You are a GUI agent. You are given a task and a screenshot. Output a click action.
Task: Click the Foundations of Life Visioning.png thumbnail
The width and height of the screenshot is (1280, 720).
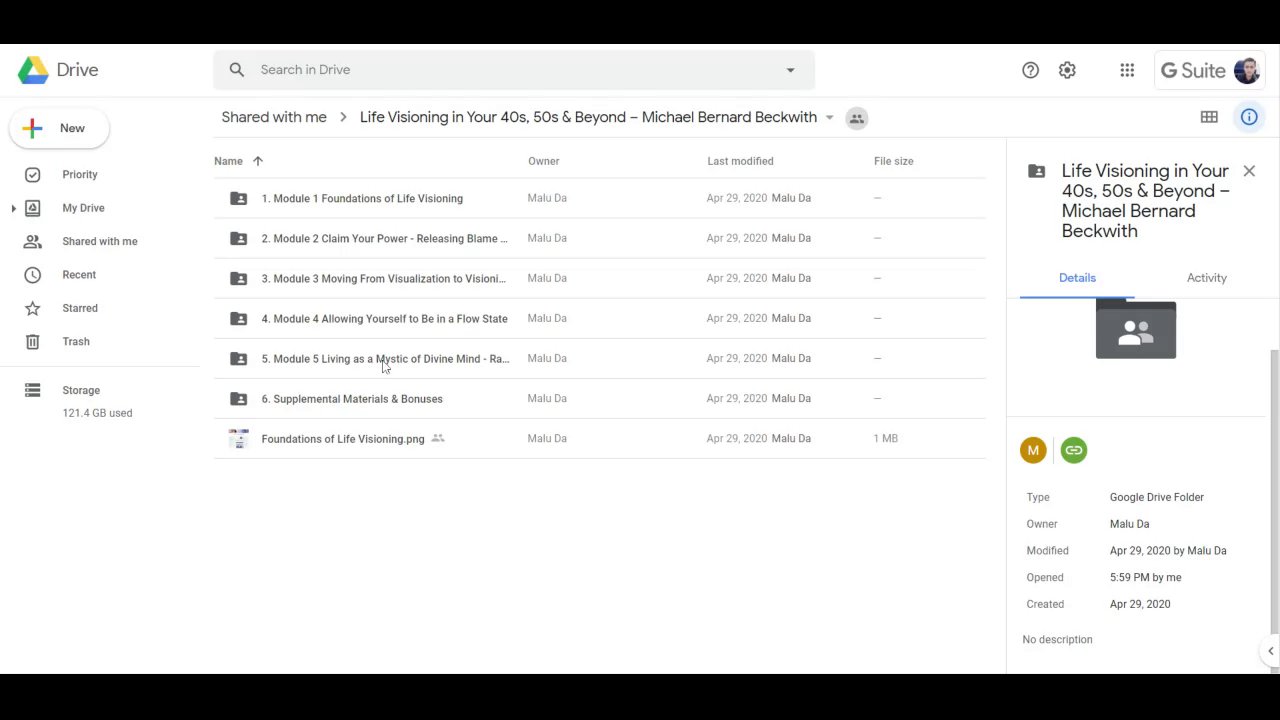click(238, 438)
